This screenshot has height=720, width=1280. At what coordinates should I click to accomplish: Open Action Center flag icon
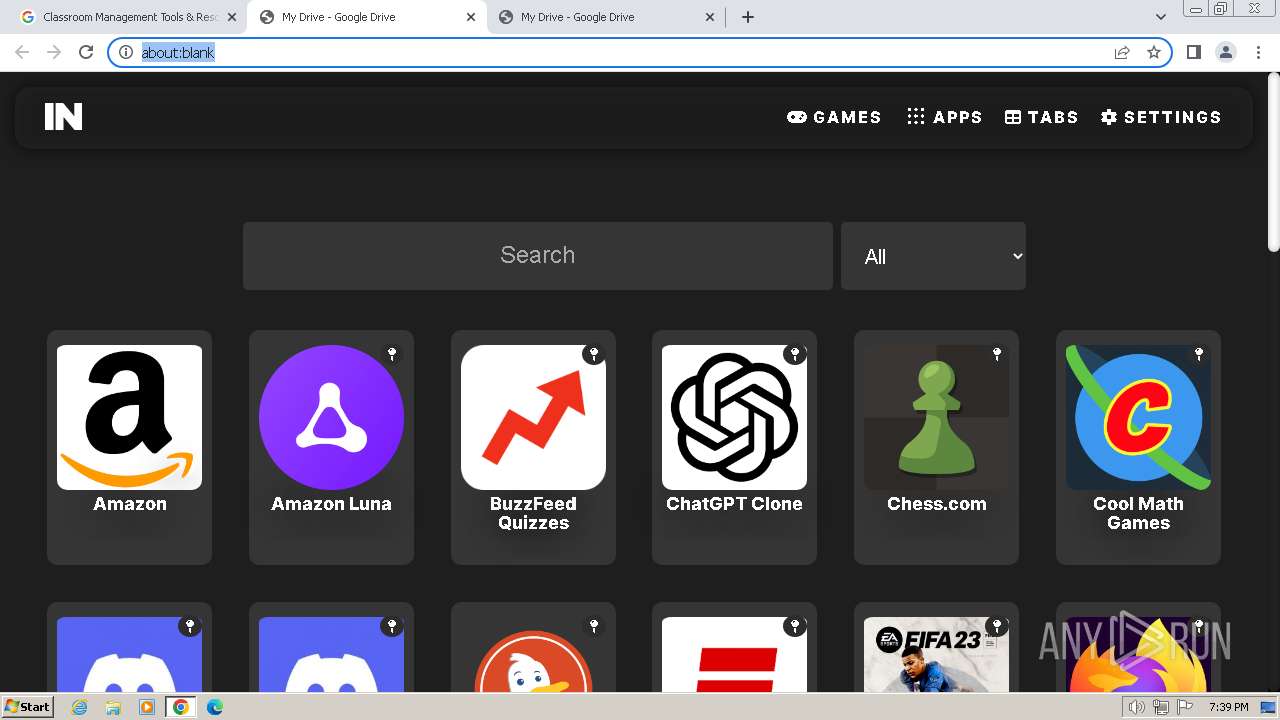pyautogui.click(x=1185, y=707)
